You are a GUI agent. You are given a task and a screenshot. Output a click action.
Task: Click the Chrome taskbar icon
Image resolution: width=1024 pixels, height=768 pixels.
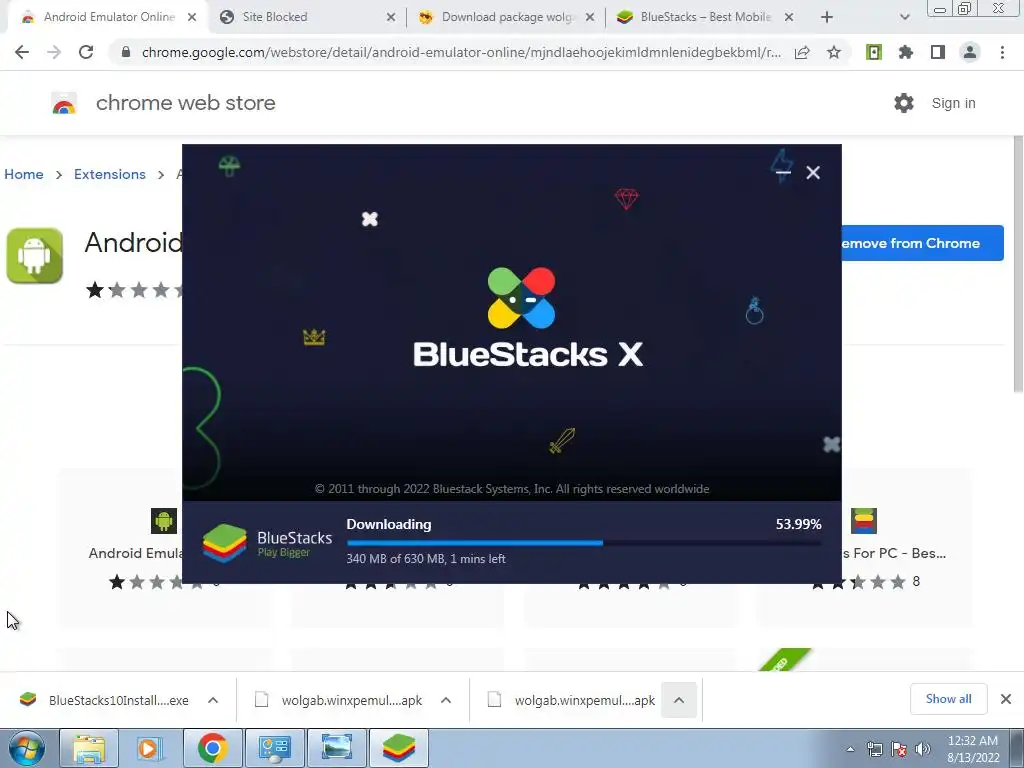tap(212, 748)
